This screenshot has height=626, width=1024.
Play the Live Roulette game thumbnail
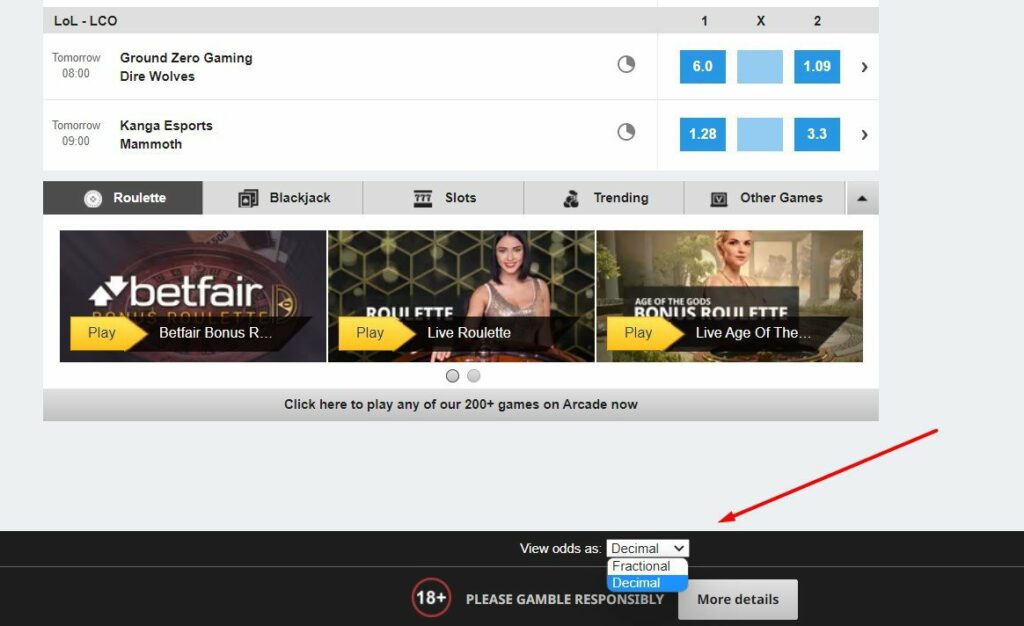[x=459, y=295]
